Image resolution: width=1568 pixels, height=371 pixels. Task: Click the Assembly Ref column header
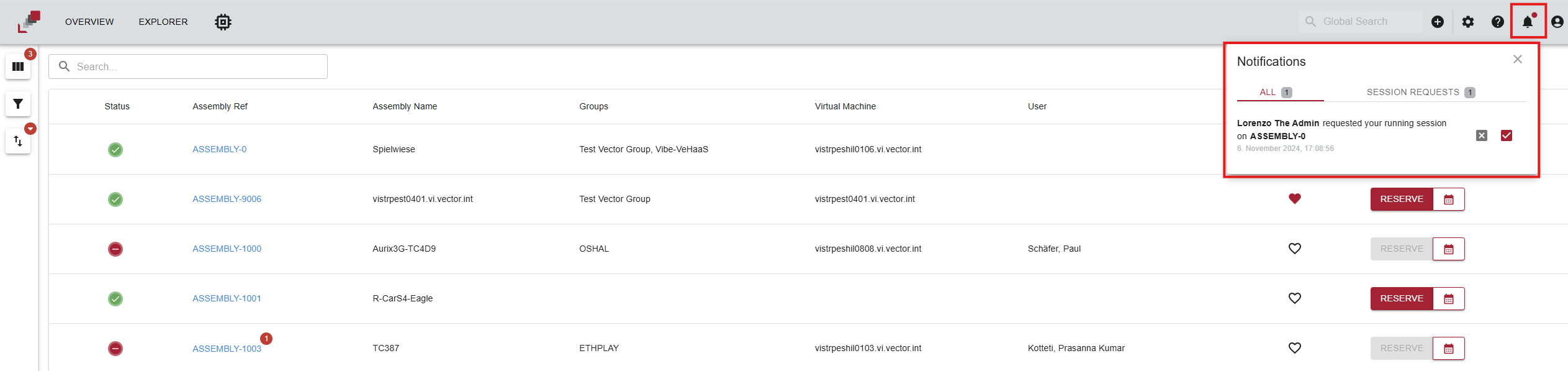coord(220,106)
